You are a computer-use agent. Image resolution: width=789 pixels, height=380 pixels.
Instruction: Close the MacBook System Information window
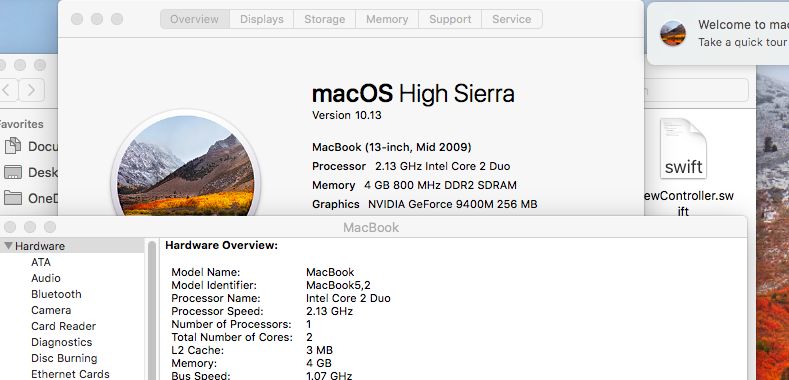(x=10, y=227)
